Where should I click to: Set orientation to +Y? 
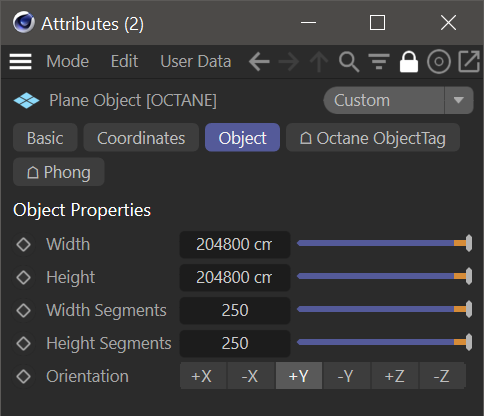(x=299, y=376)
